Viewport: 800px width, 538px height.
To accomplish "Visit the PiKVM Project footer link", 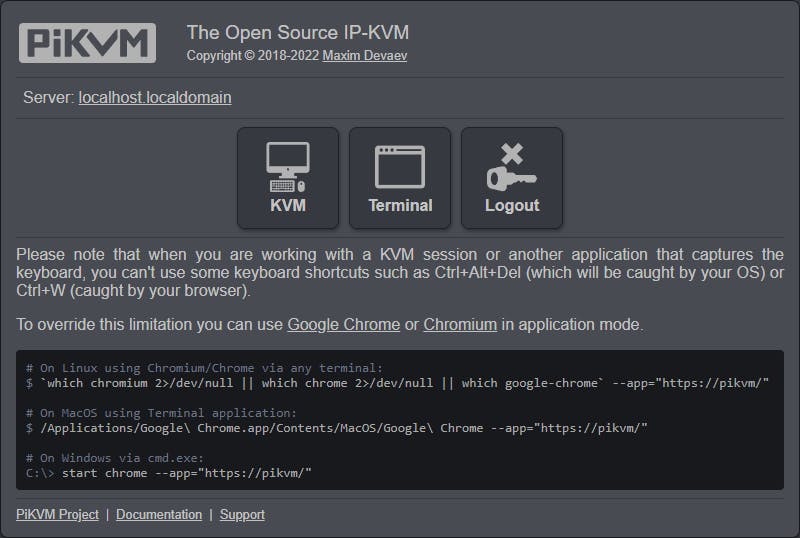I will (57, 515).
